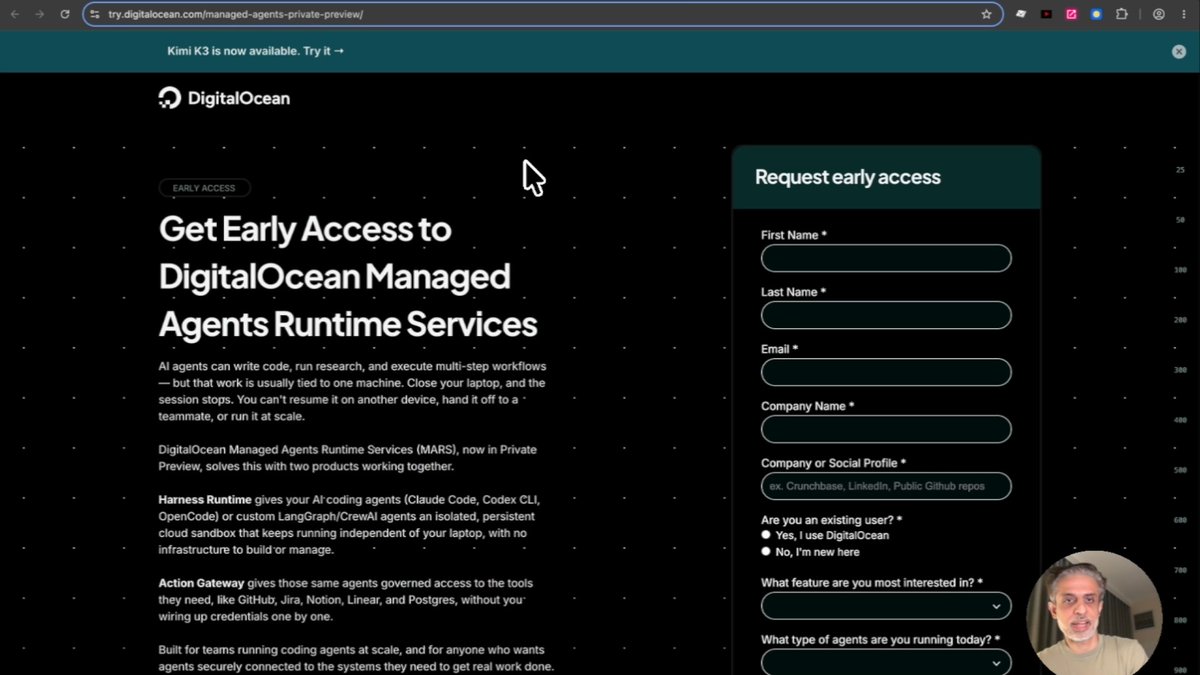Viewport: 1200px width, 675px height.
Task: Focus the Company or Social Profile field
Action: [x=886, y=486]
